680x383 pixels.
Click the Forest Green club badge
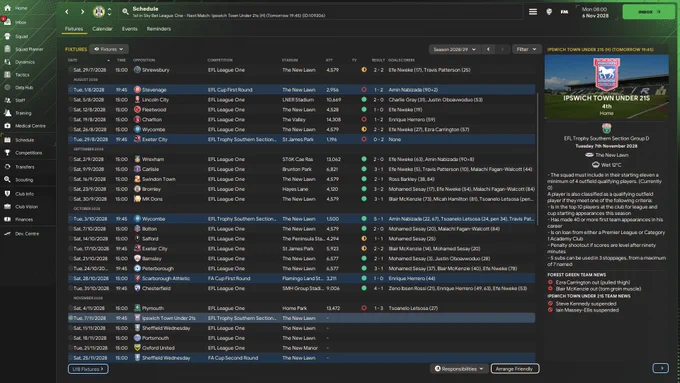coord(99,12)
